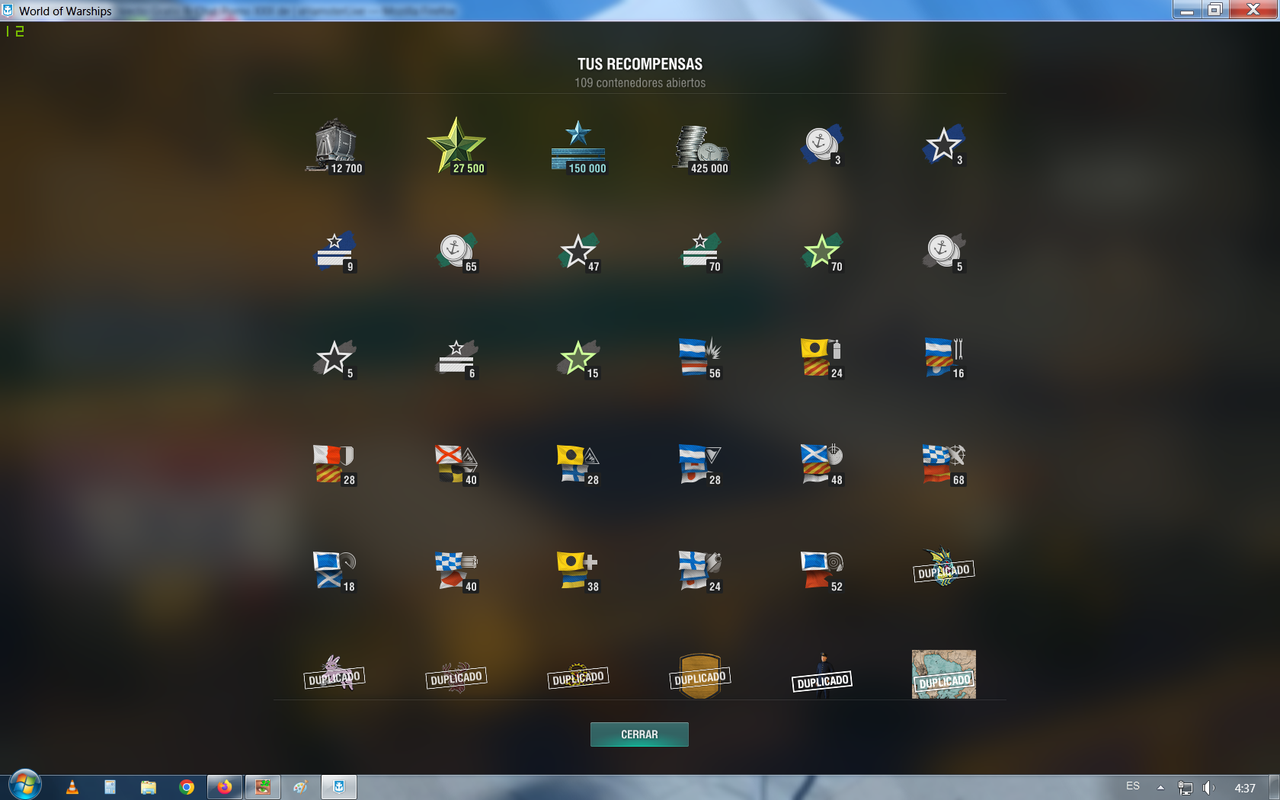1280x800 pixels.
Task: Click the gray anchor coin bonus with 5
Action: [x=944, y=252]
